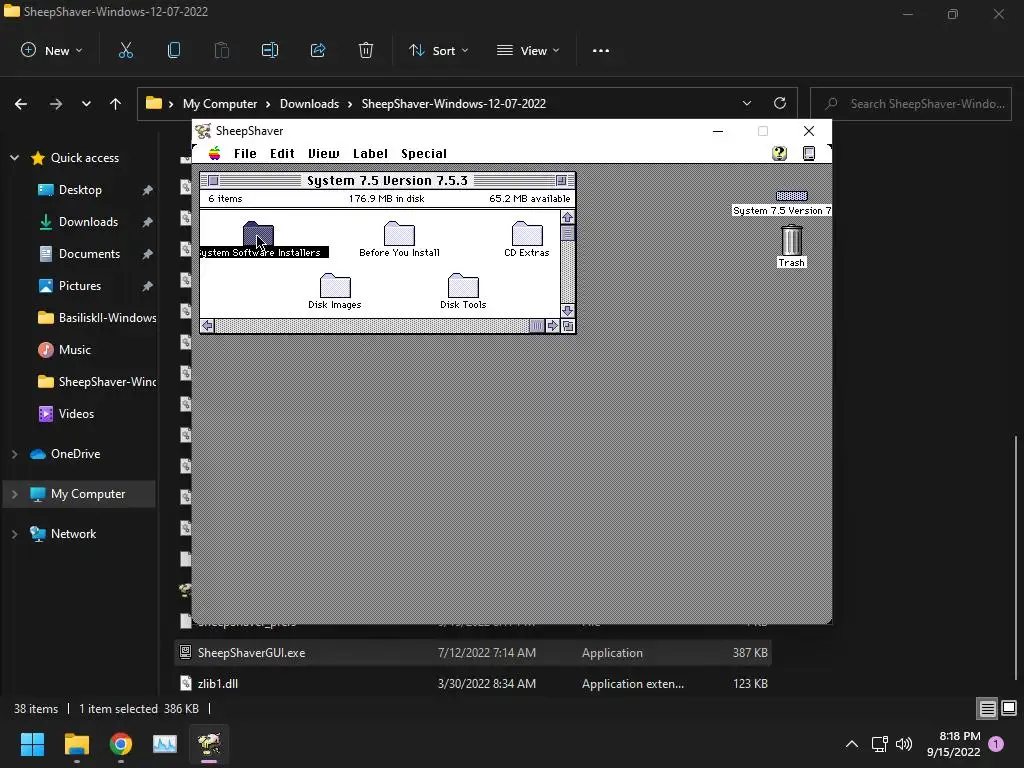Click the Delete trash icon in Explorer toolbar

(x=366, y=50)
